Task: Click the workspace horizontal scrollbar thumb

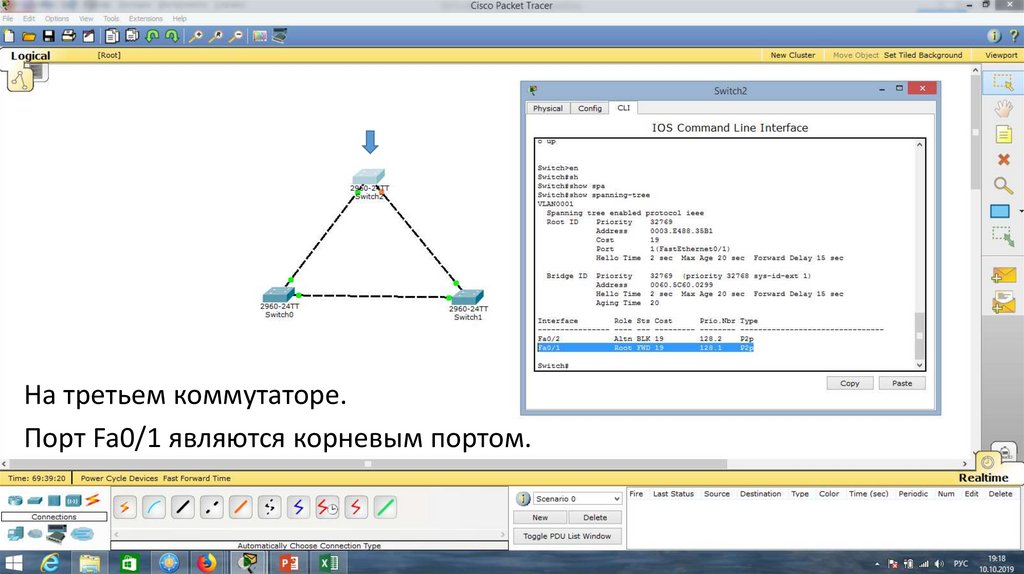Action: click(368, 464)
